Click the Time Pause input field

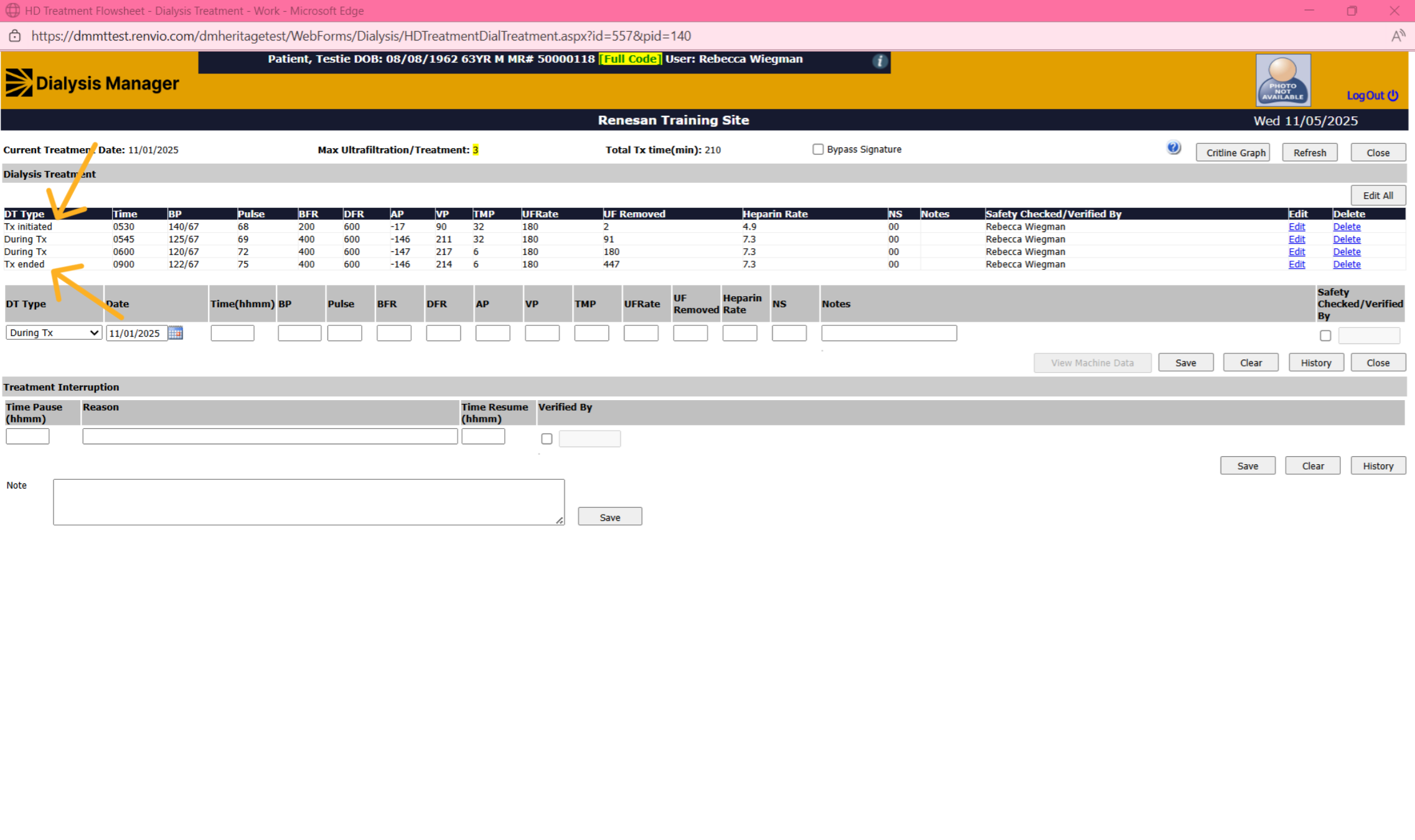click(x=27, y=436)
